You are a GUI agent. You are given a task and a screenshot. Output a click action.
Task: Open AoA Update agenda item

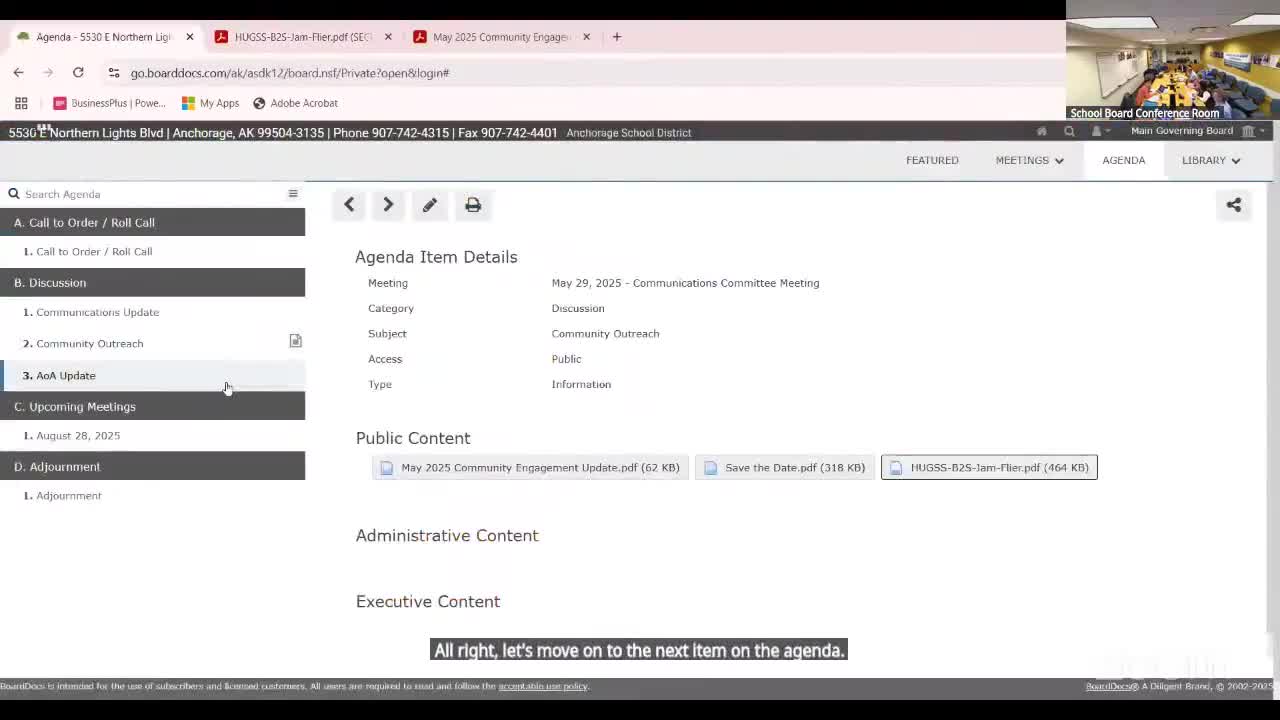click(152, 375)
